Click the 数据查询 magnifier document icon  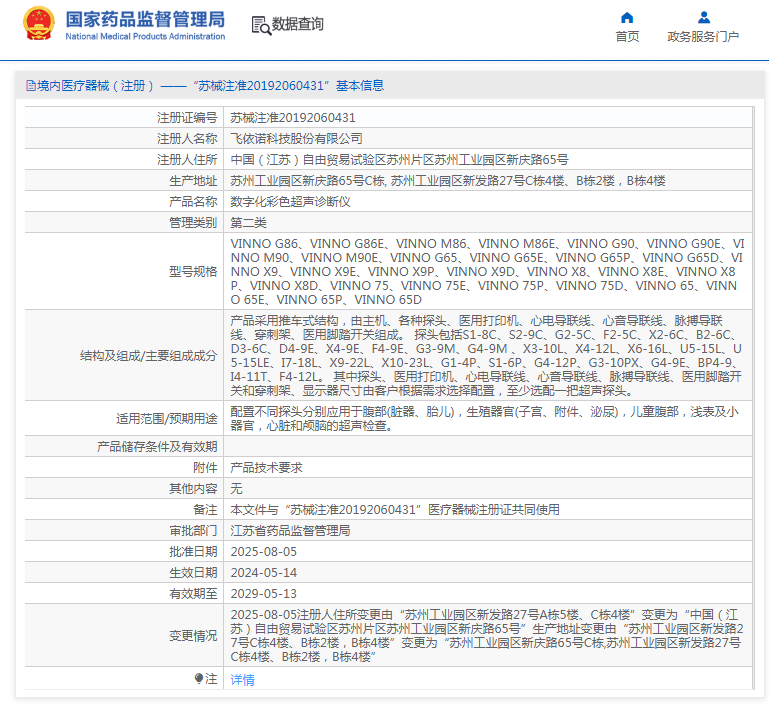click(260, 25)
